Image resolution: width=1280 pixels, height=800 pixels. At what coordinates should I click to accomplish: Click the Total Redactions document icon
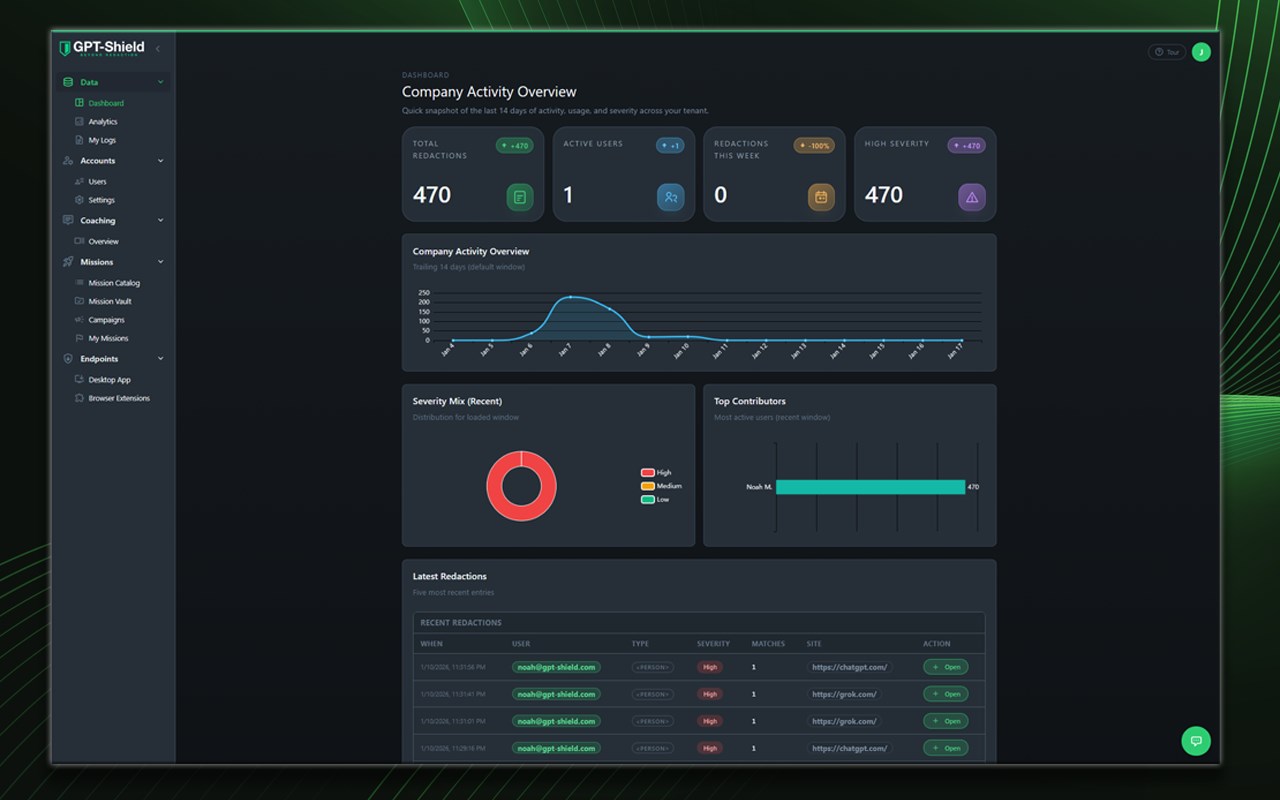519,197
